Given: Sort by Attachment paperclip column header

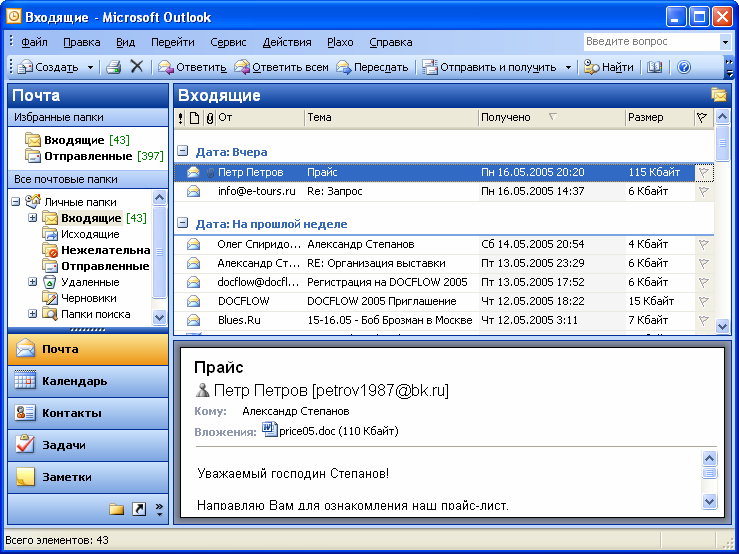Looking at the screenshot, I should 210,118.
